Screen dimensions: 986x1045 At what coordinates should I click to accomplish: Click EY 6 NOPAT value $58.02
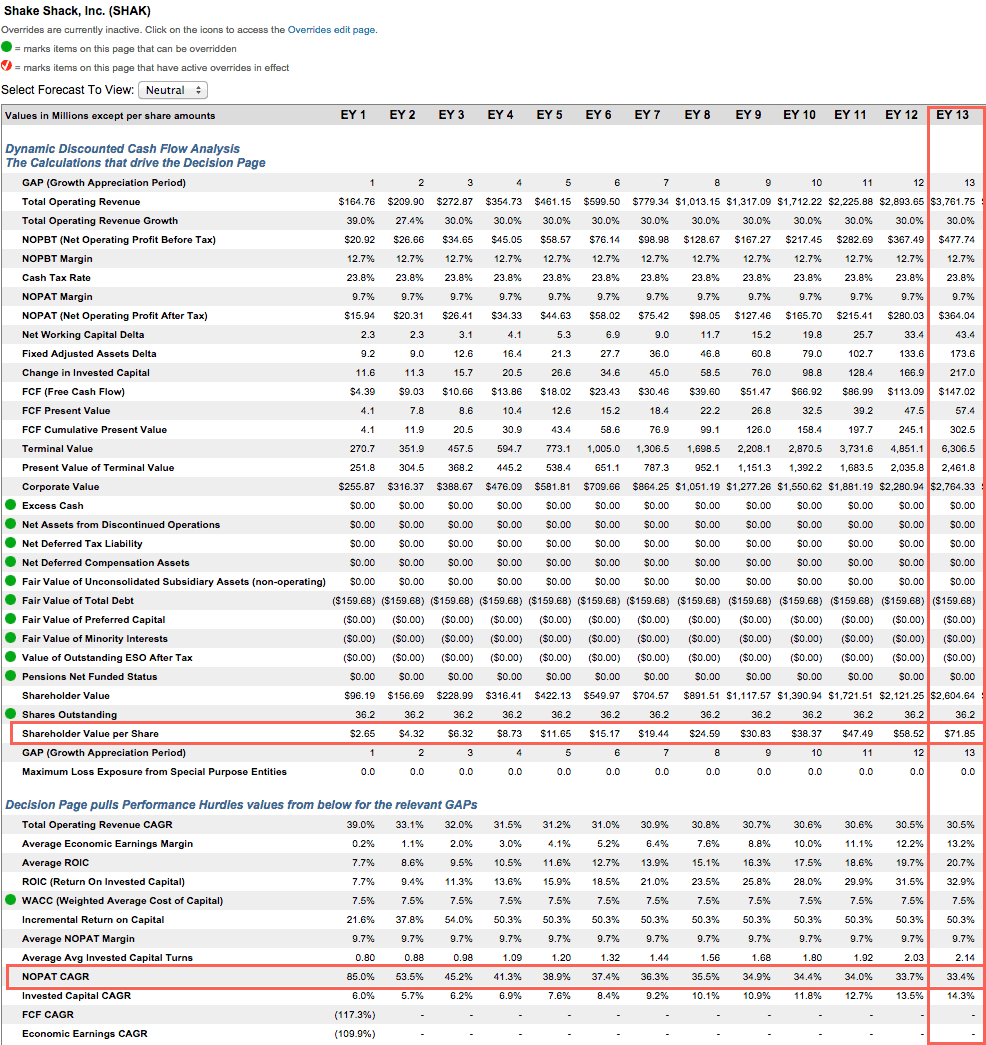[x=604, y=316]
